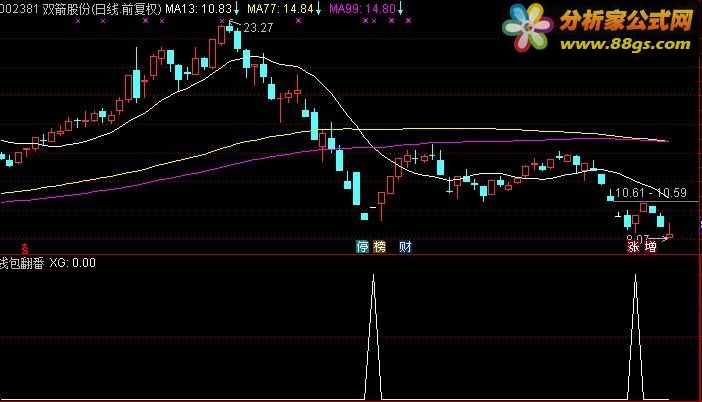Click the second XG signal spike near chart end
This screenshot has height=402, width=702.
[x=635, y=277]
